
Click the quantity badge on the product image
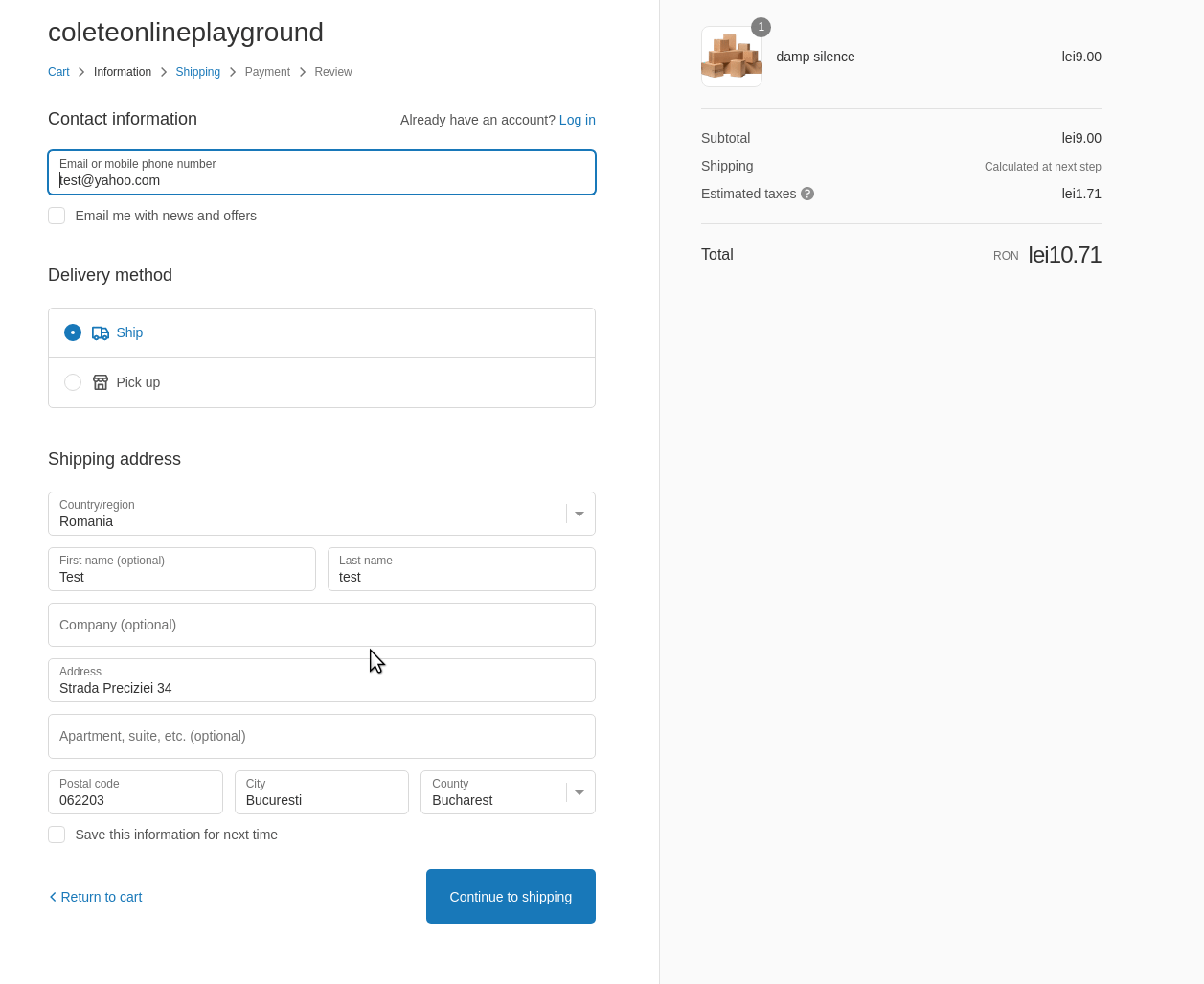point(761,27)
